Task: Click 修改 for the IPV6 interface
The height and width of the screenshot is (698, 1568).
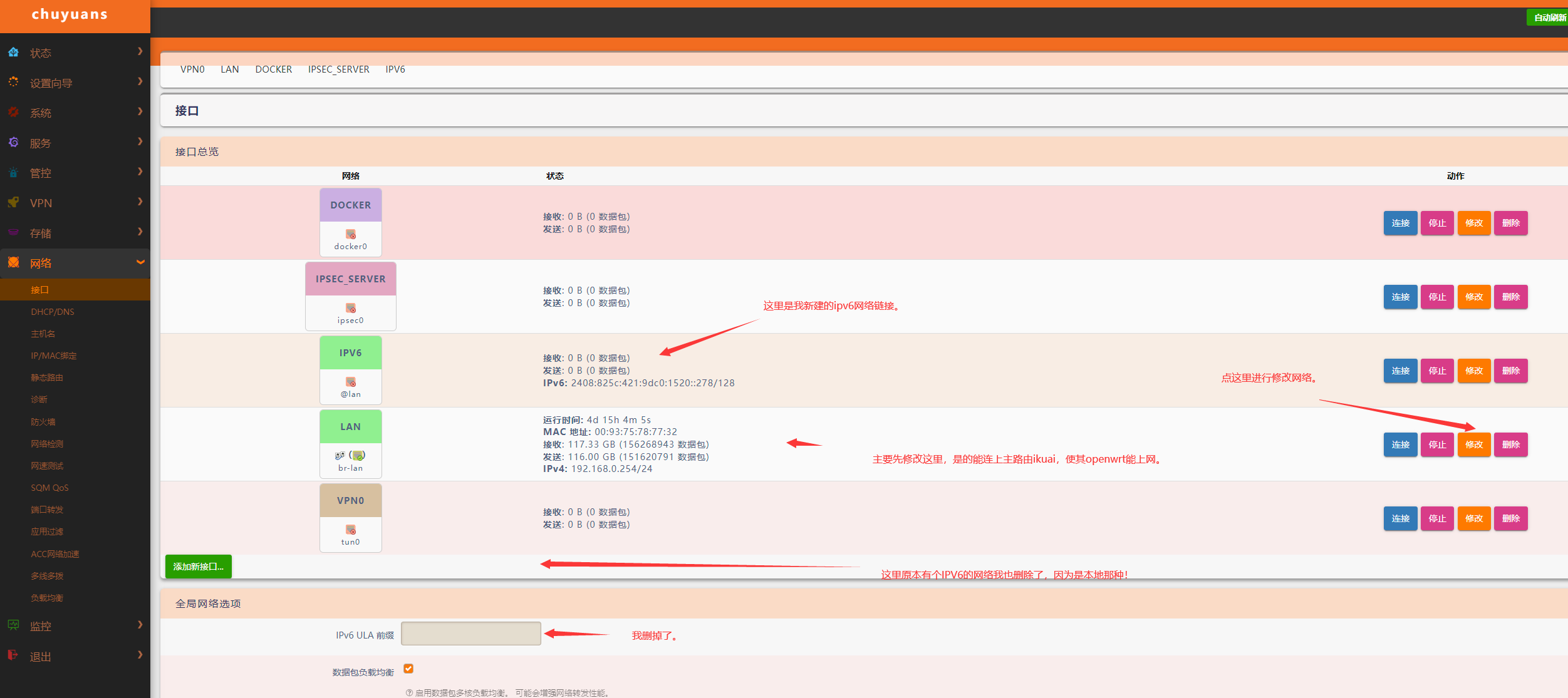Action: [x=1474, y=371]
